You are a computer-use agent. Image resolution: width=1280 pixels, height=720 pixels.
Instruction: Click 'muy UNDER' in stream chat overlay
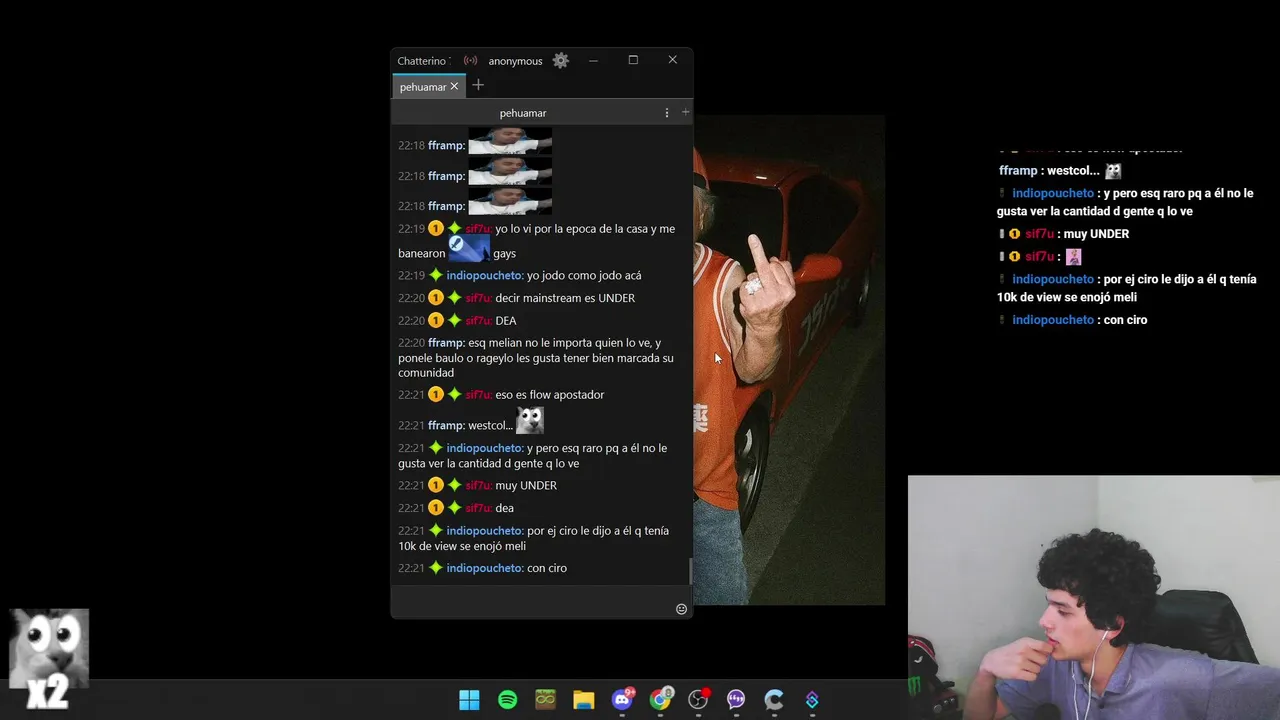click(x=1096, y=234)
